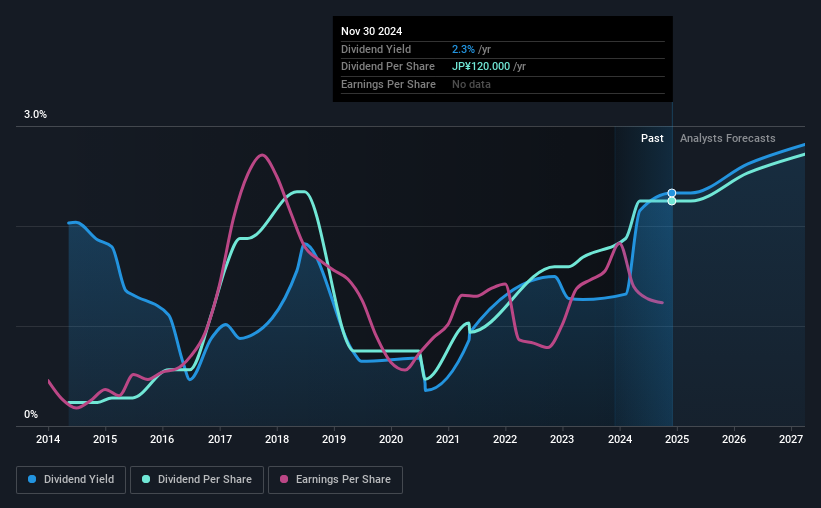Select the 2021 x-axis label

(448, 439)
